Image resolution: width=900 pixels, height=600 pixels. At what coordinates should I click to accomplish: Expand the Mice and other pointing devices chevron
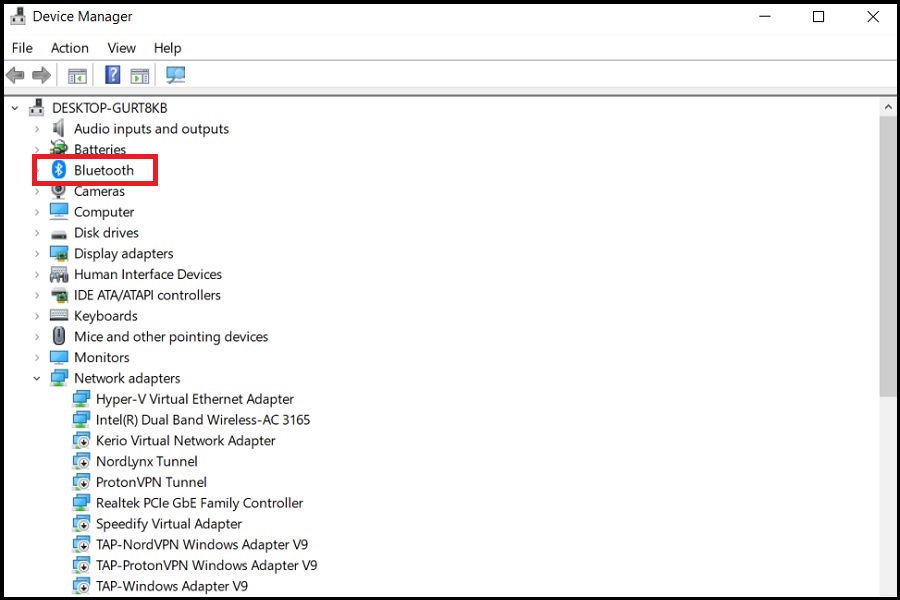tap(37, 336)
